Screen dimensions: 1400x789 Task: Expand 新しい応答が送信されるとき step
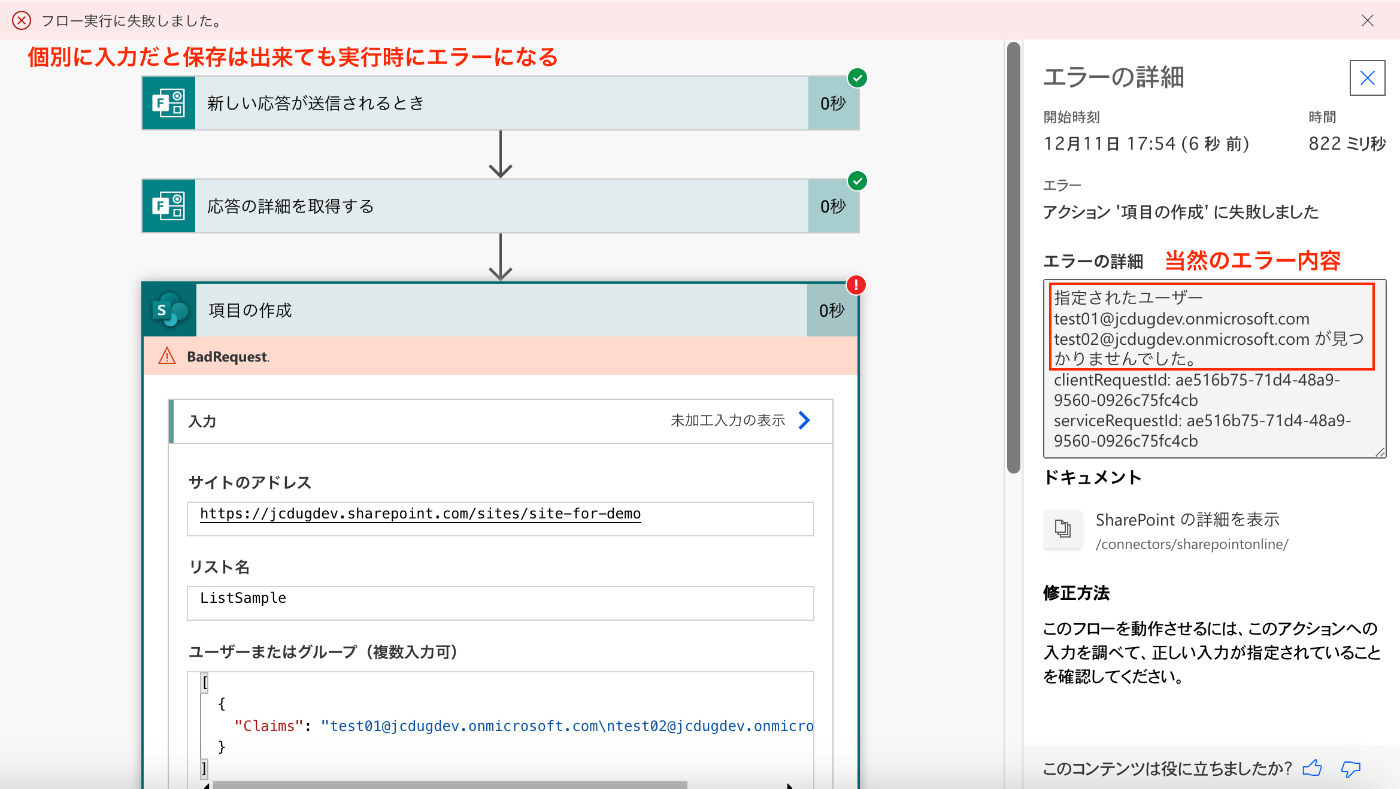tap(501, 103)
